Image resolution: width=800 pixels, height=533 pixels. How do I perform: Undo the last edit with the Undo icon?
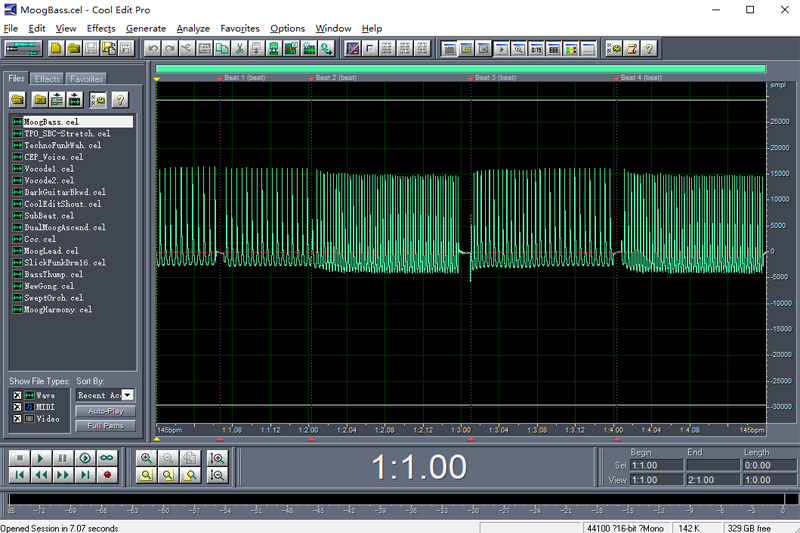(x=153, y=48)
